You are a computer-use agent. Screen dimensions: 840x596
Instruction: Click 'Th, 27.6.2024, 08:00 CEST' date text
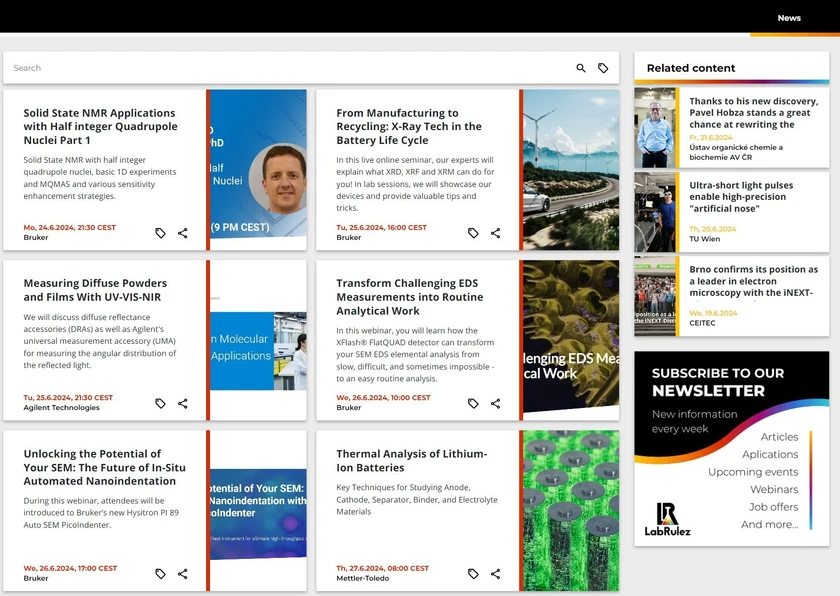click(x=382, y=568)
